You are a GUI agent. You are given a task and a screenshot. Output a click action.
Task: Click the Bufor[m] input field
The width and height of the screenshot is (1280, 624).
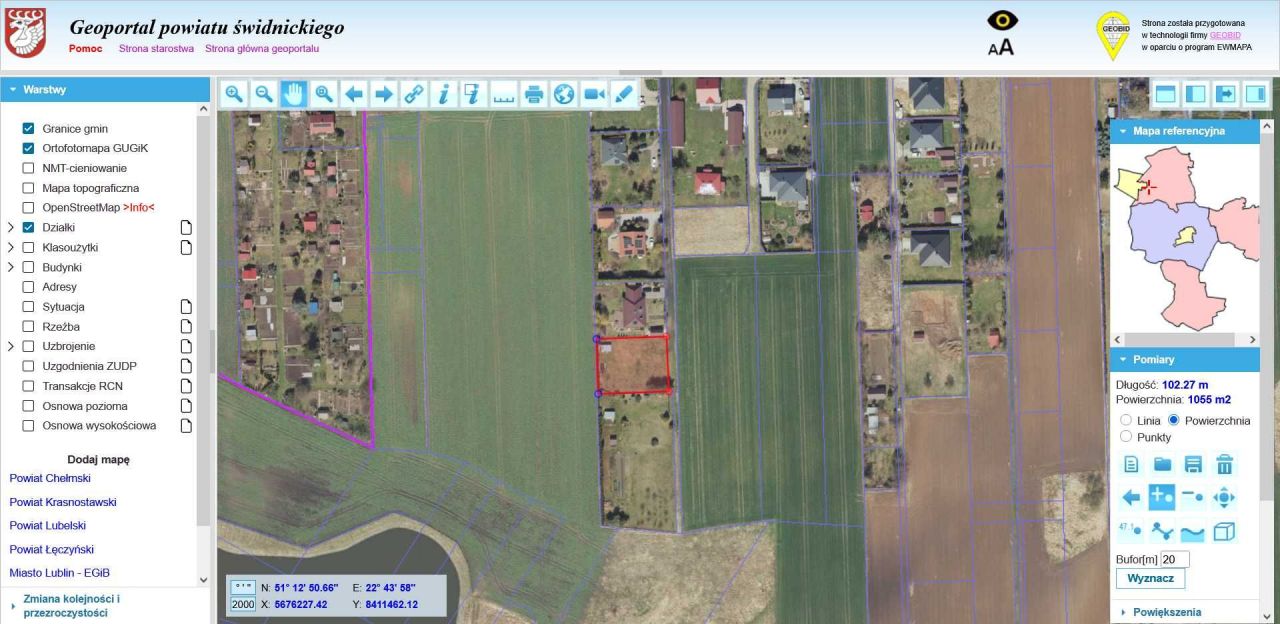click(x=1175, y=559)
